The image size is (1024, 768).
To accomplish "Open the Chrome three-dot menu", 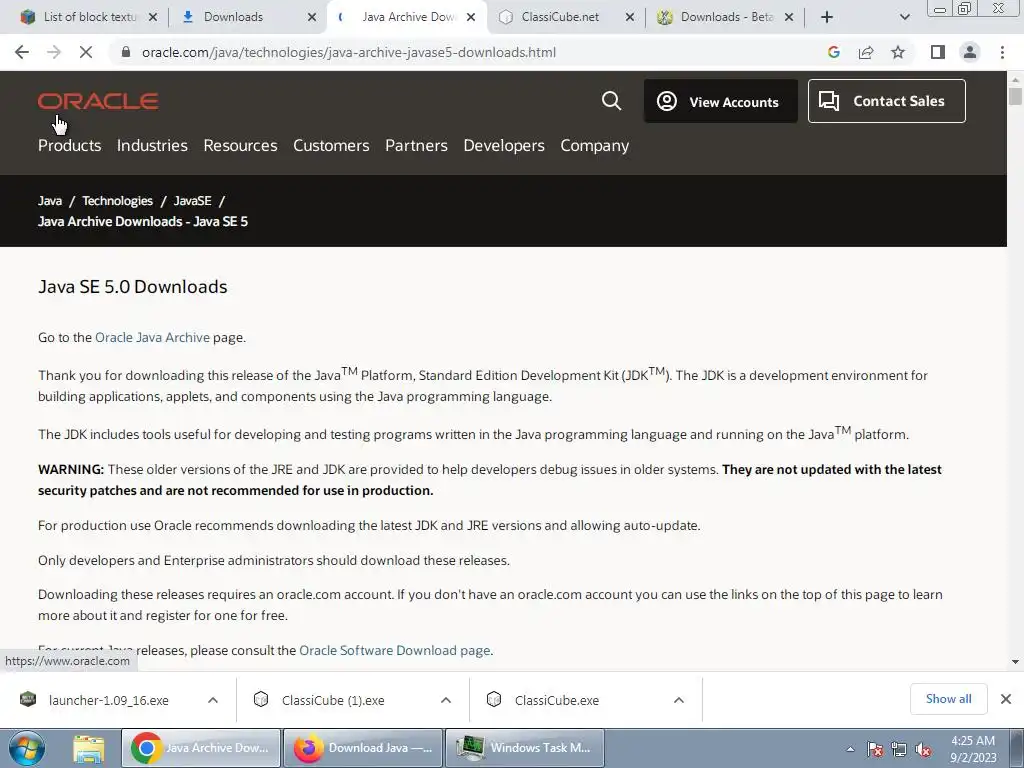I will 1002,52.
